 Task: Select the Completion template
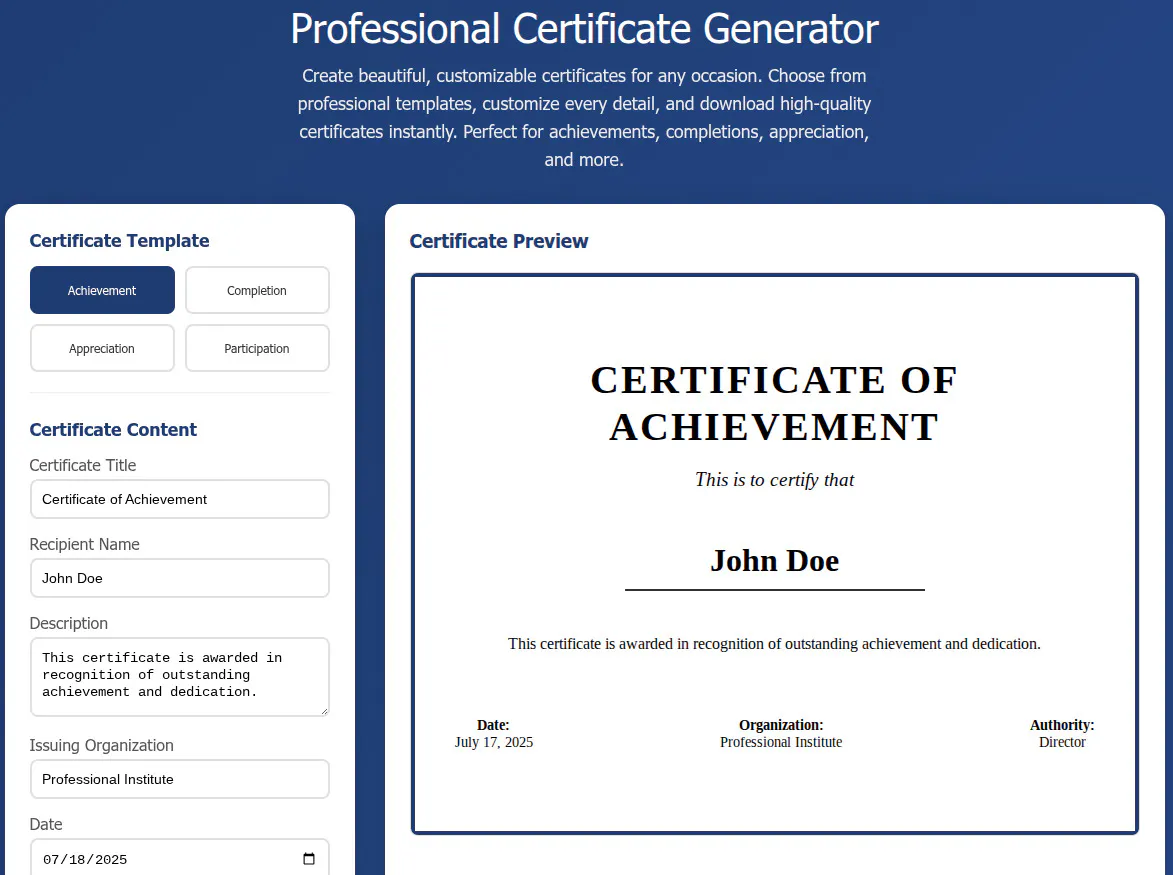coord(257,290)
